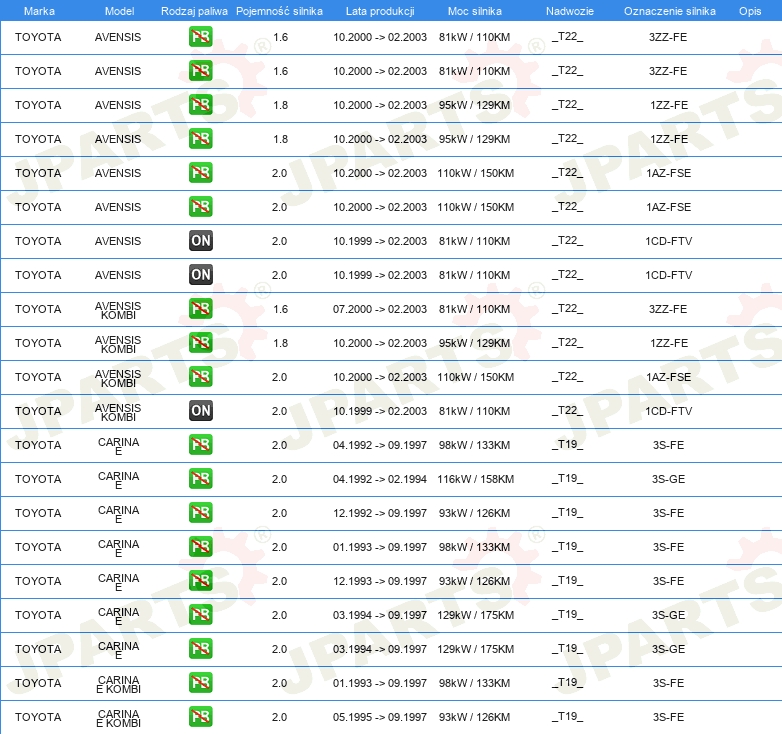Select petrol icon in Carina E 116kW row

[200, 478]
